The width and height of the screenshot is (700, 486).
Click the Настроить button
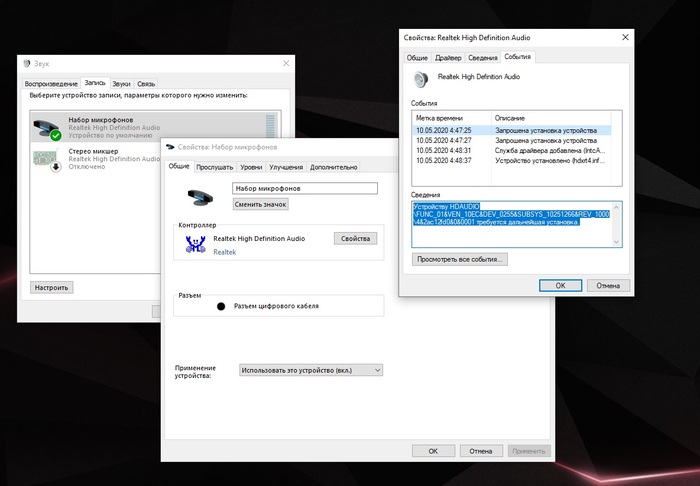point(52,287)
